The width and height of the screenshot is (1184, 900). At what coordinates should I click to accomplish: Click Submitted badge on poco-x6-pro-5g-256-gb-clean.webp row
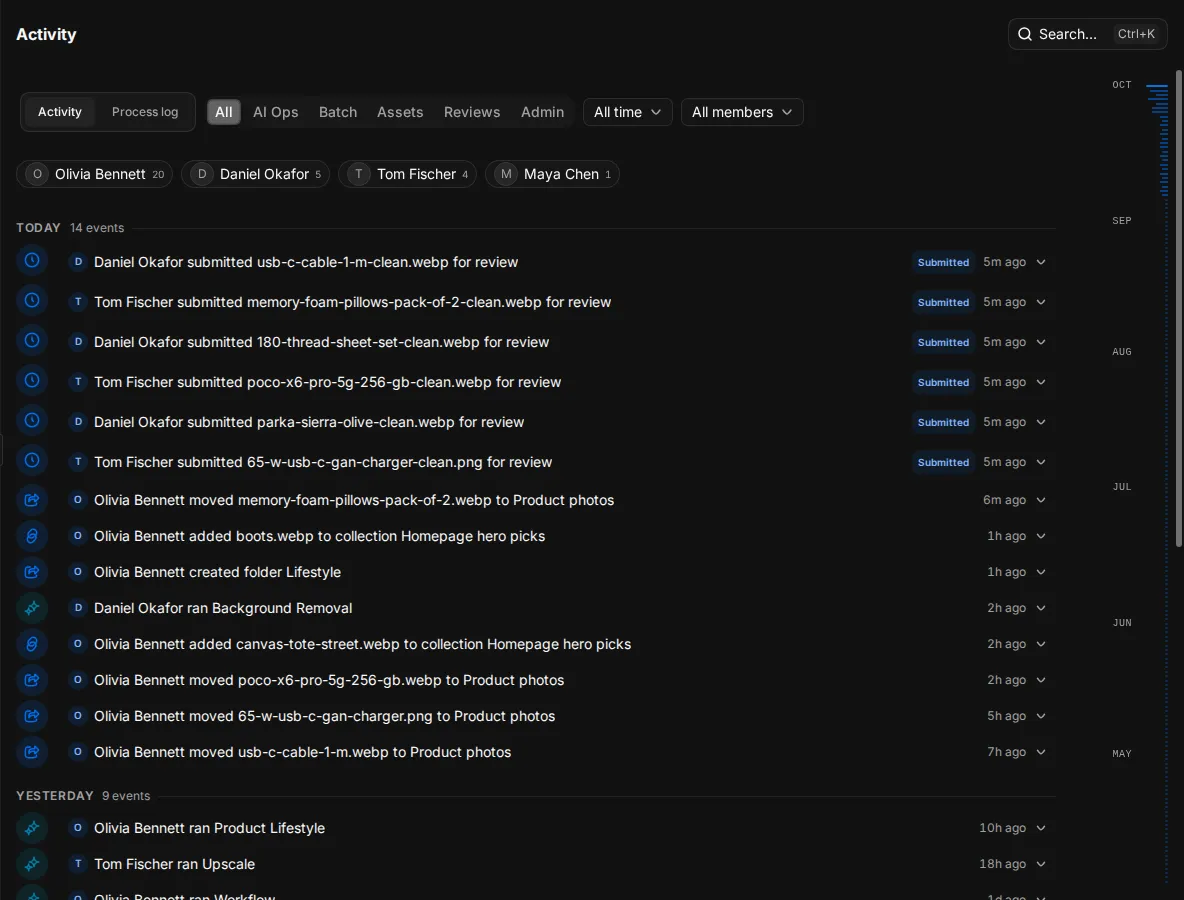point(943,382)
